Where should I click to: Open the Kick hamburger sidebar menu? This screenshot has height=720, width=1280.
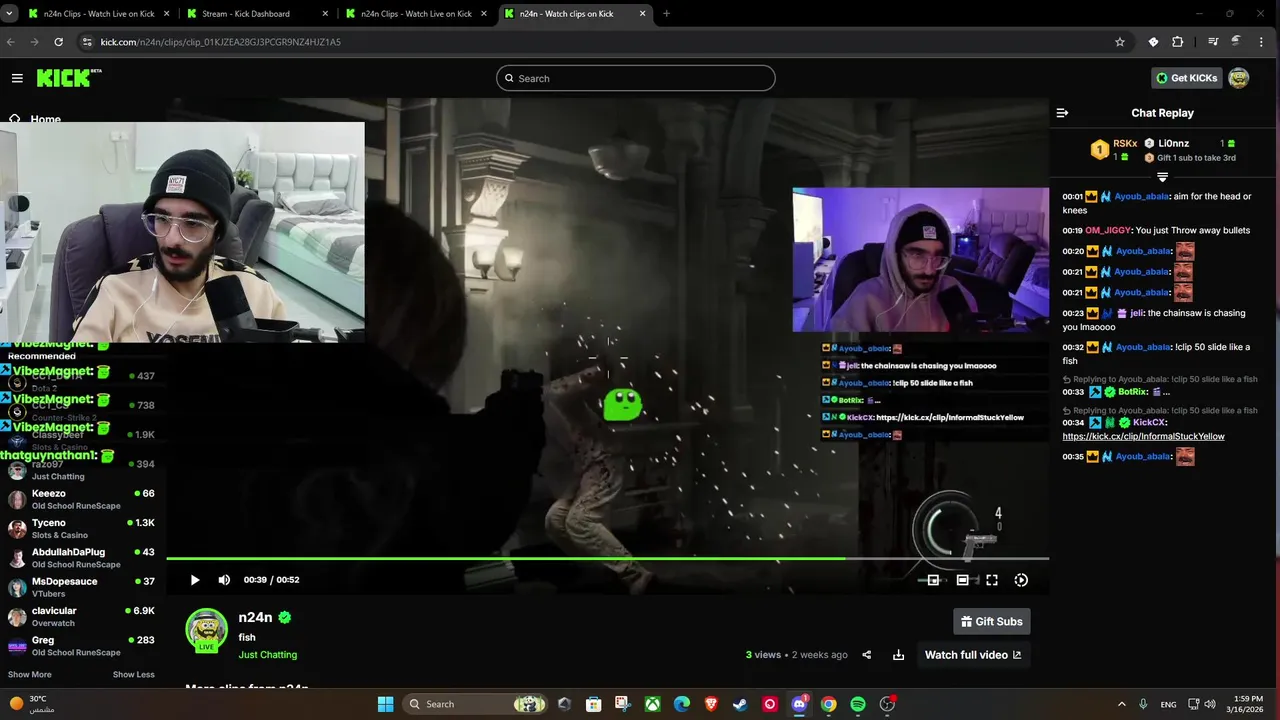(17, 78)
